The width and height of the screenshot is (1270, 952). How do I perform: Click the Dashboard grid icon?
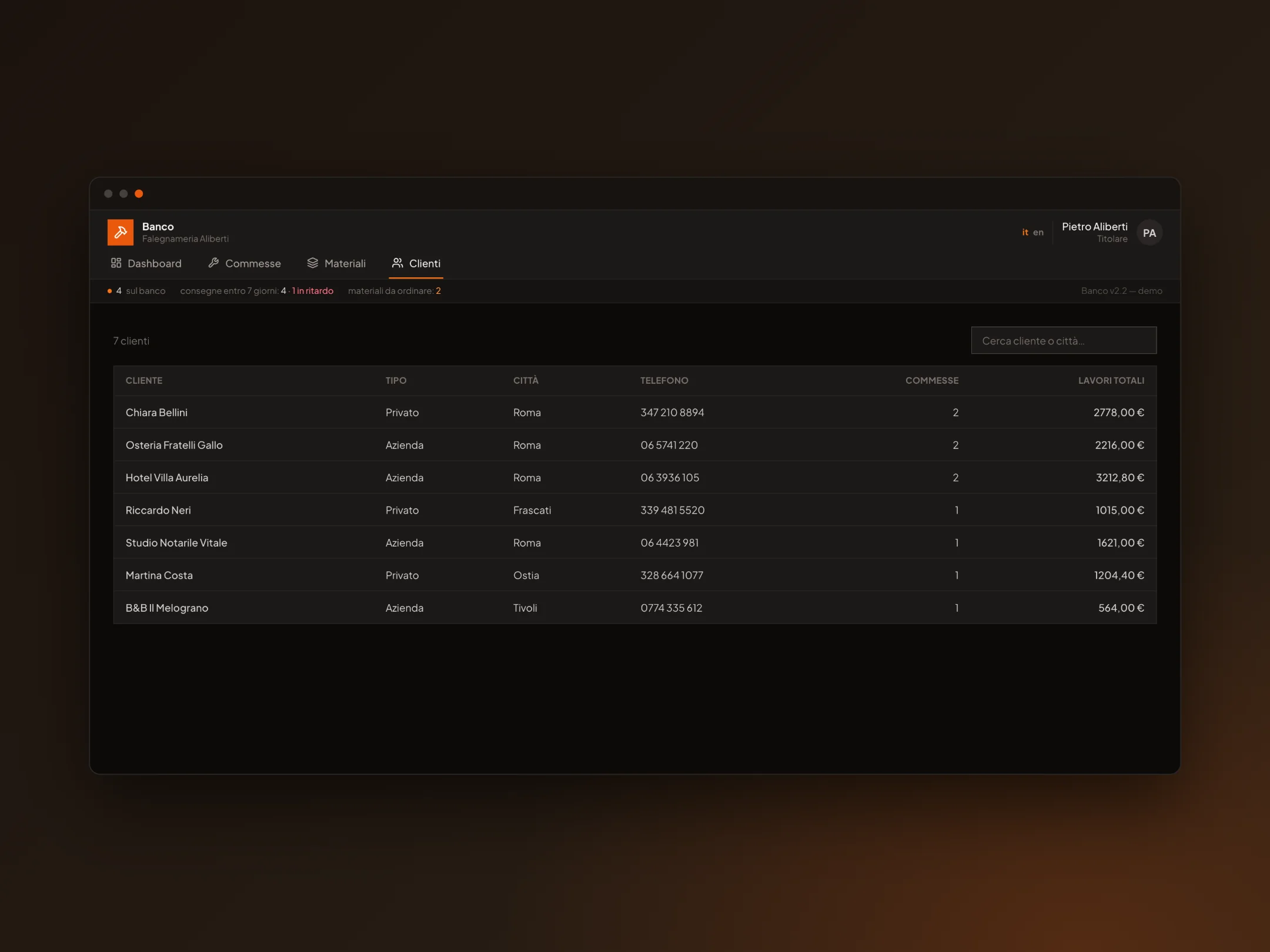116,263
